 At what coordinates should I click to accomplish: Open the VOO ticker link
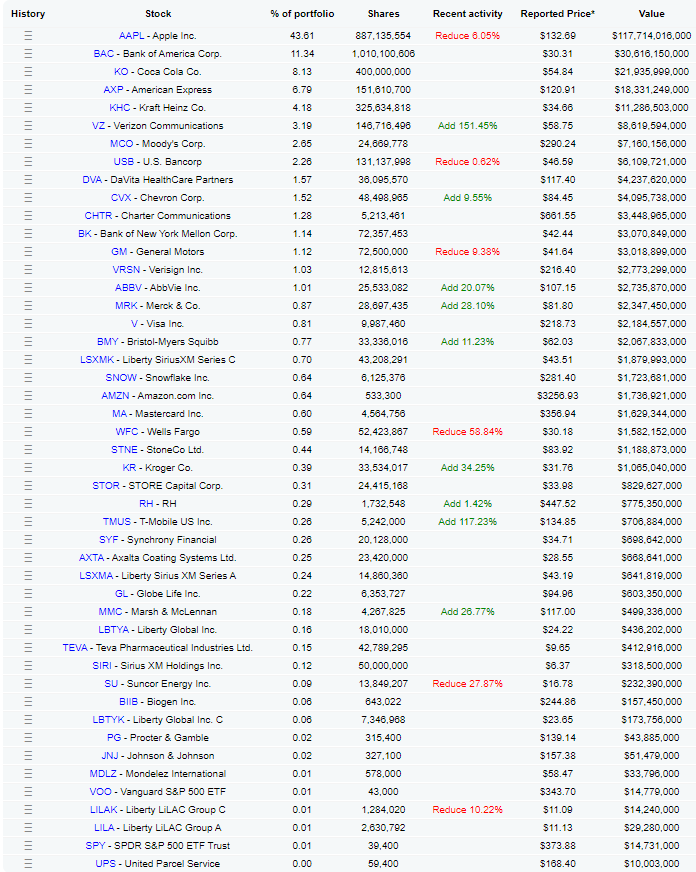pos(101,791)
